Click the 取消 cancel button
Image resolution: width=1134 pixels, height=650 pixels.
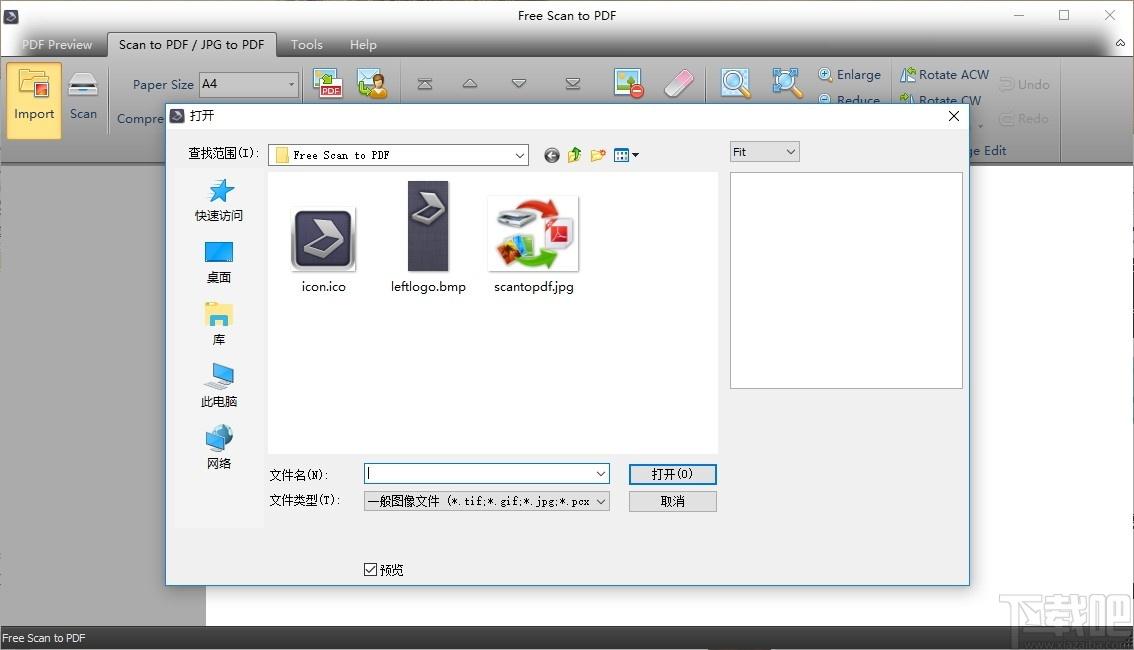click(x=673, y=501)
